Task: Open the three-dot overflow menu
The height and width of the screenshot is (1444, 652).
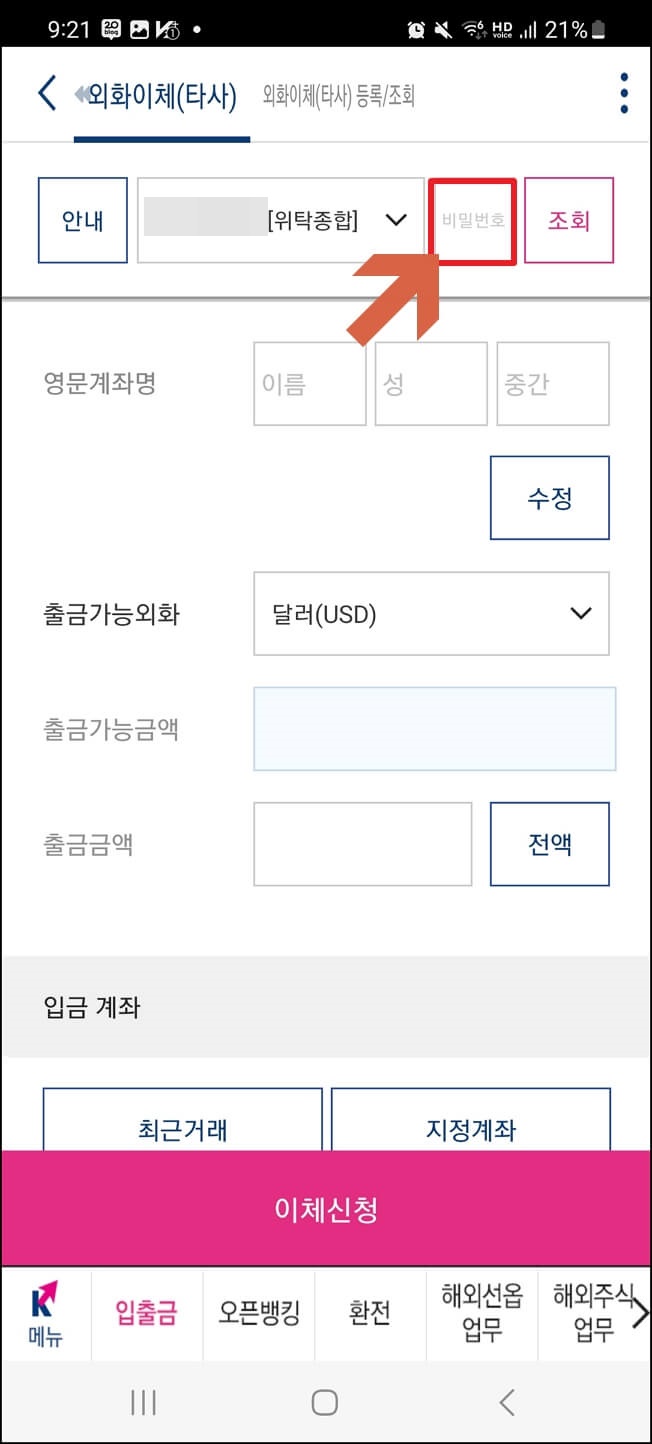Action: (623, 92)
